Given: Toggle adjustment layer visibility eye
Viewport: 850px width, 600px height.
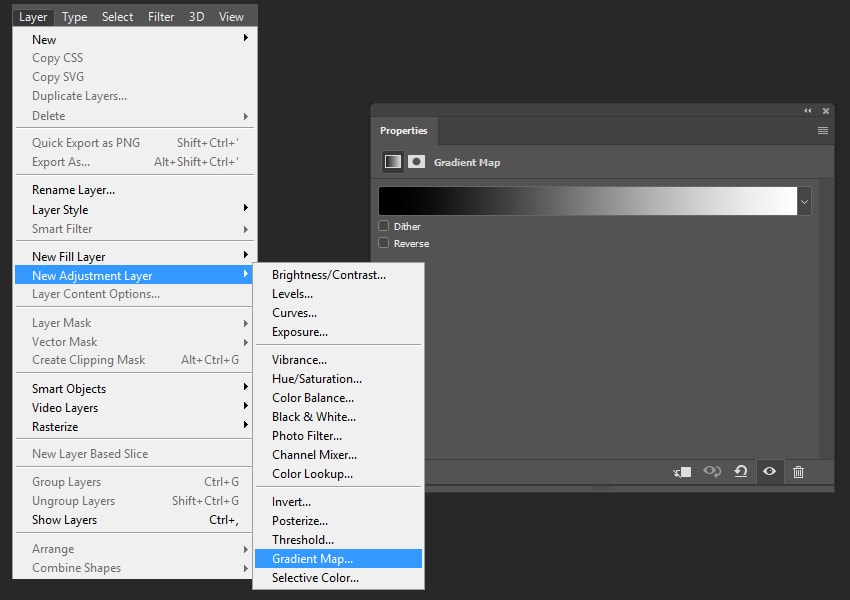Looking at the screenshot, I should (x=769, y=472).
